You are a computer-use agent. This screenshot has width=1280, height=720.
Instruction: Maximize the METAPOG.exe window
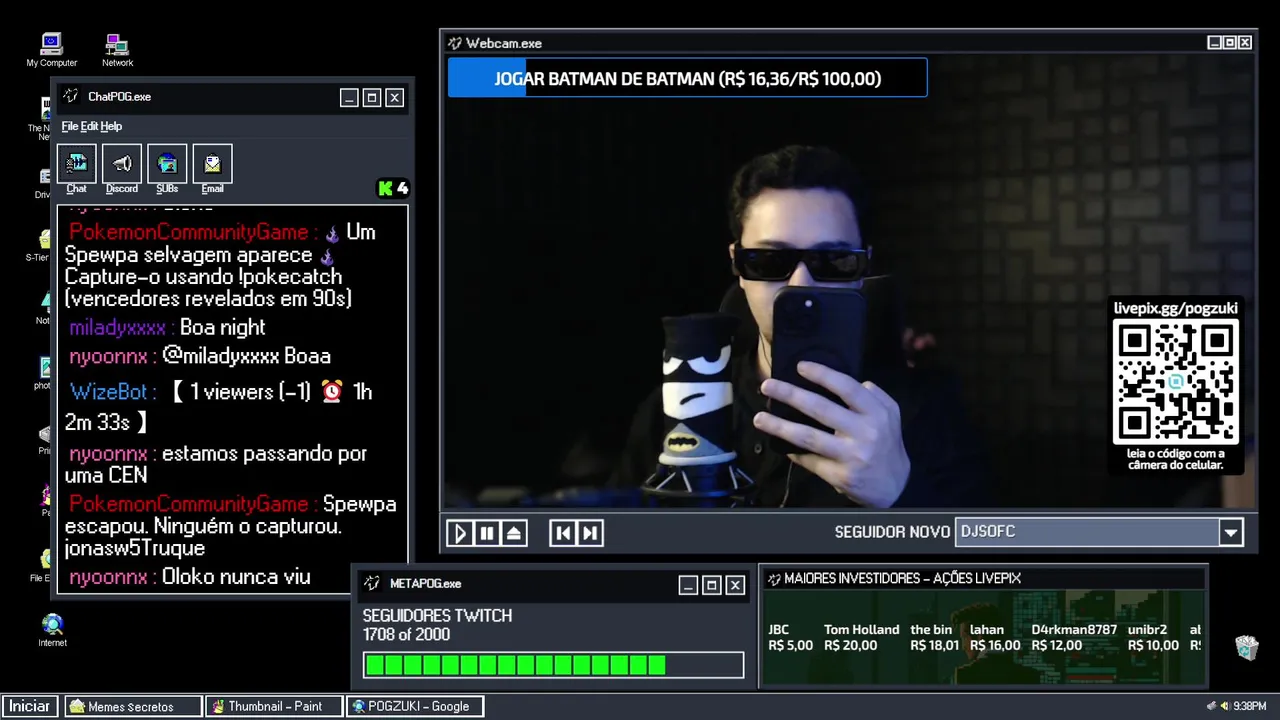712,585
